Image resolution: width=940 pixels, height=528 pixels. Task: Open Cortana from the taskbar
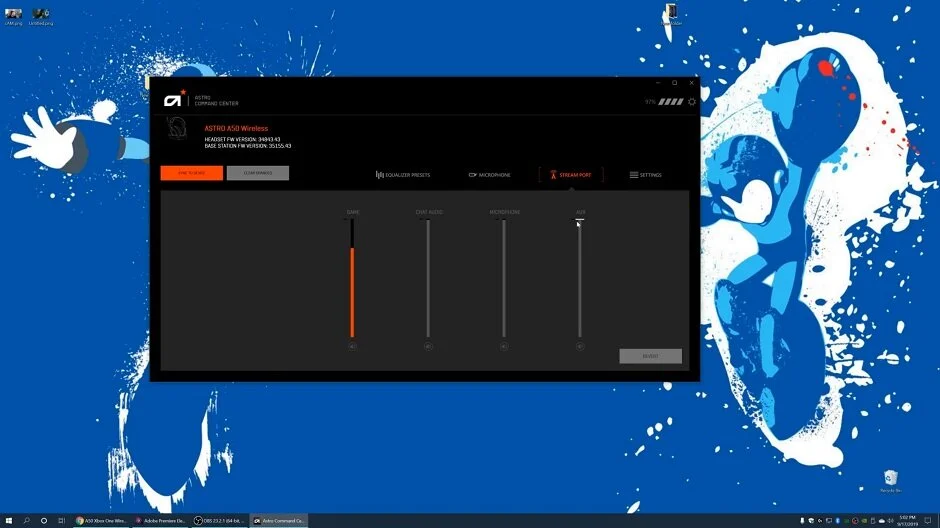click(x=44, y=521)
